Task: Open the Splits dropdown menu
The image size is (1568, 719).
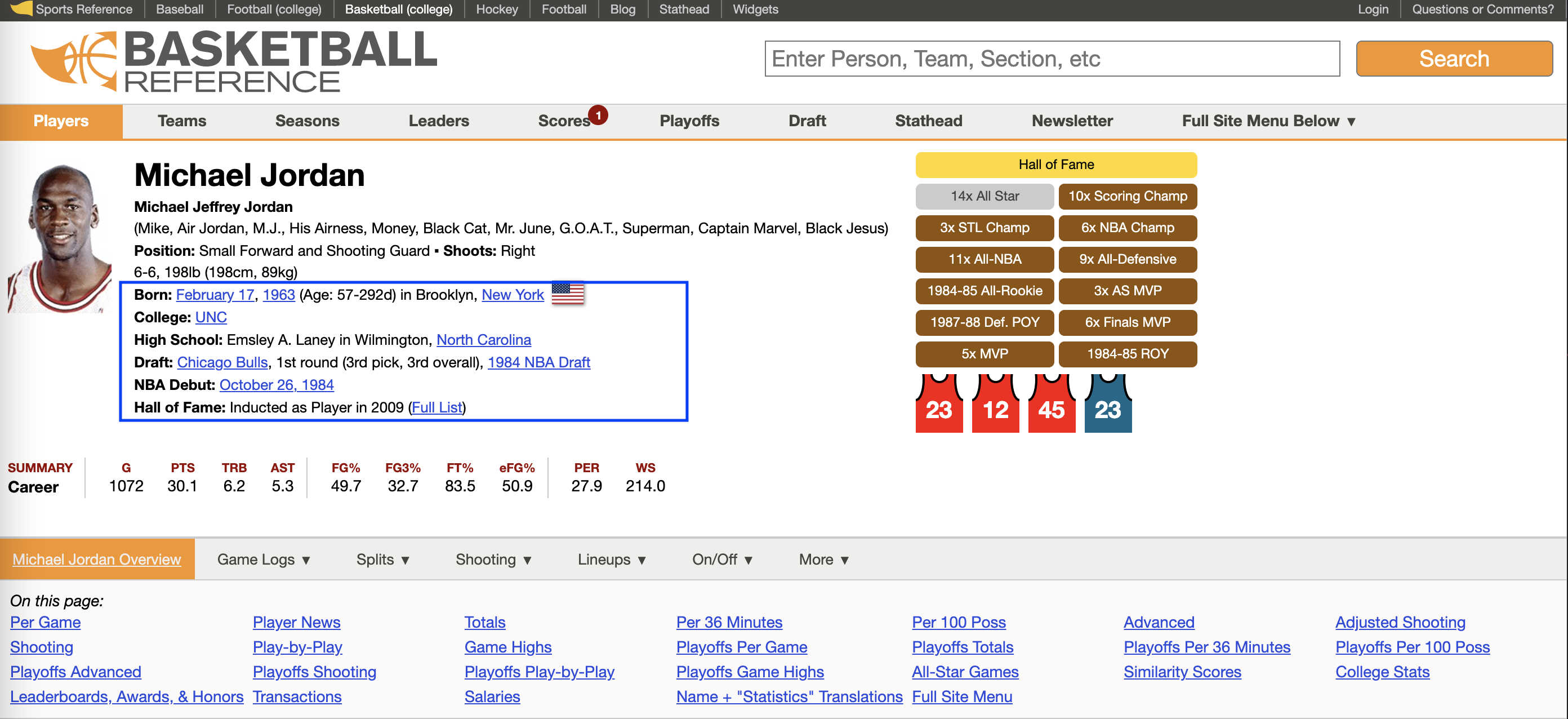Action: pyautogui.click(x=382, y=560)
